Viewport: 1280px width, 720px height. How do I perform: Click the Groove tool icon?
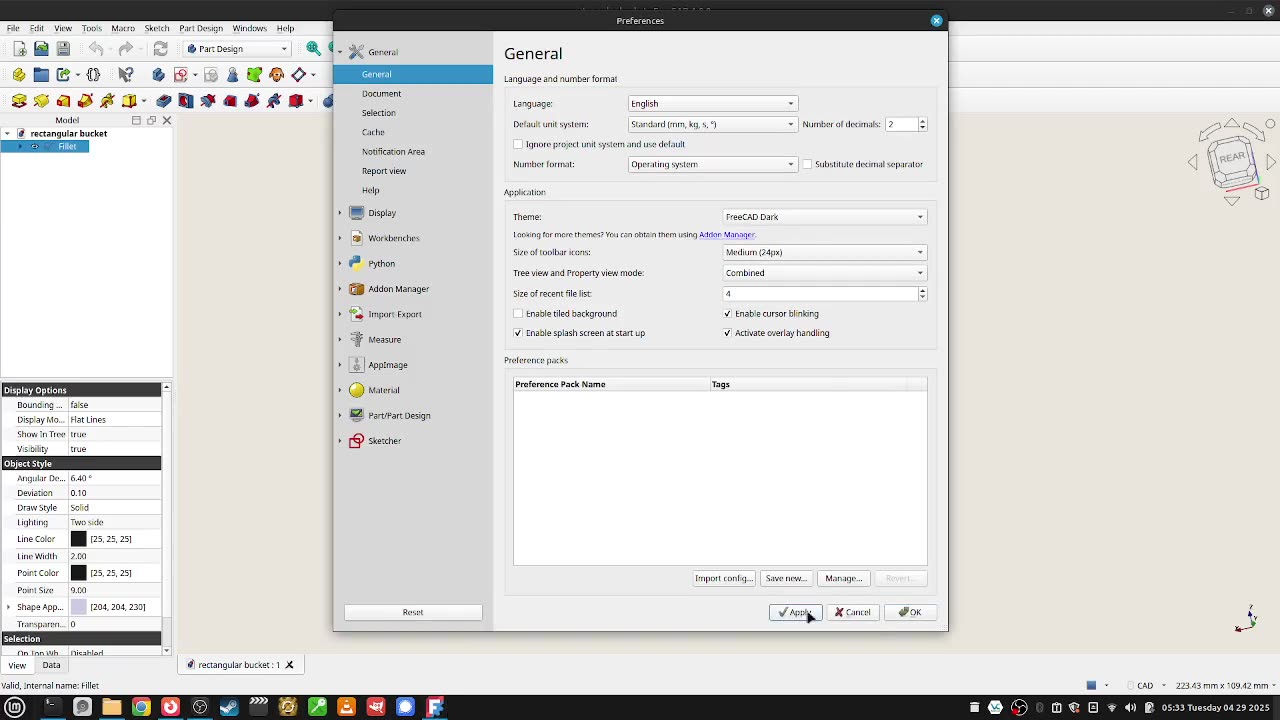click(208, 101)
